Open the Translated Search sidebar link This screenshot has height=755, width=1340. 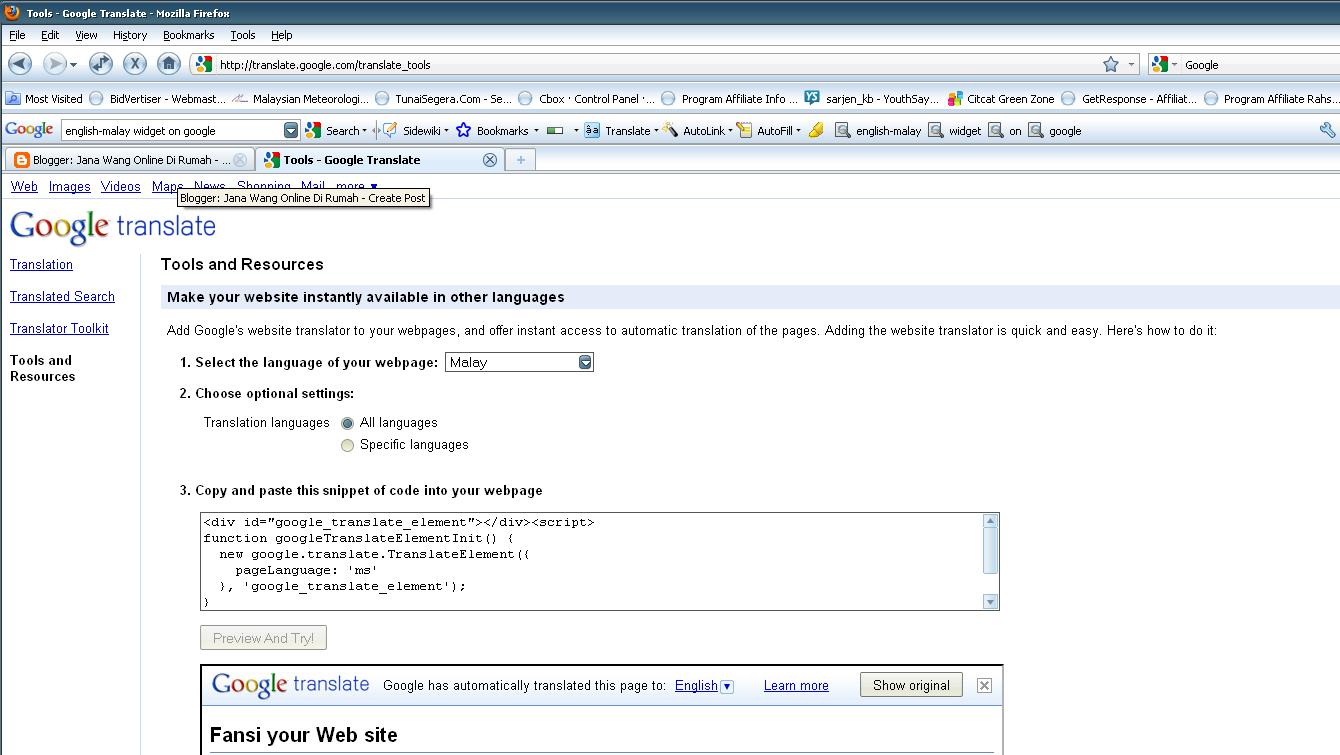coord(62,297)
